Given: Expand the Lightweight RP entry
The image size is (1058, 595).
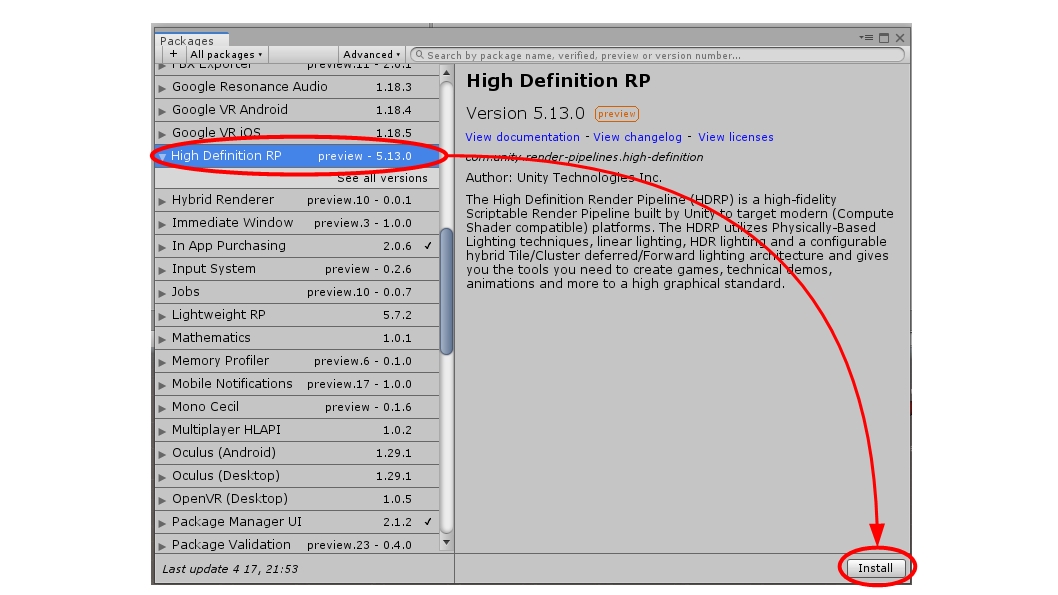Looking at the screenshot, I should pyautogui.click(x=162, y=316).
